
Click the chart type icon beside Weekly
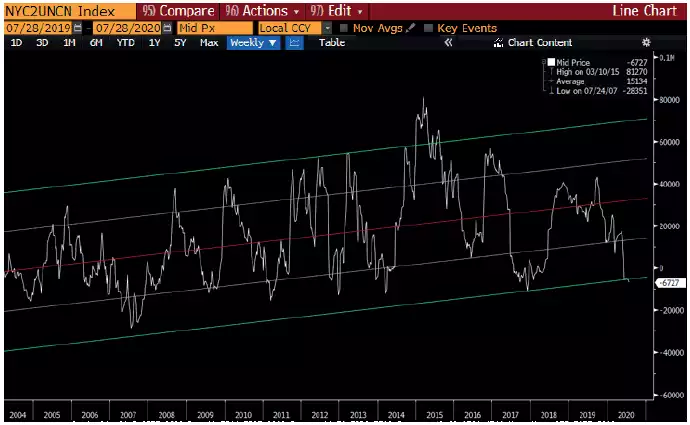click(295, 43)
